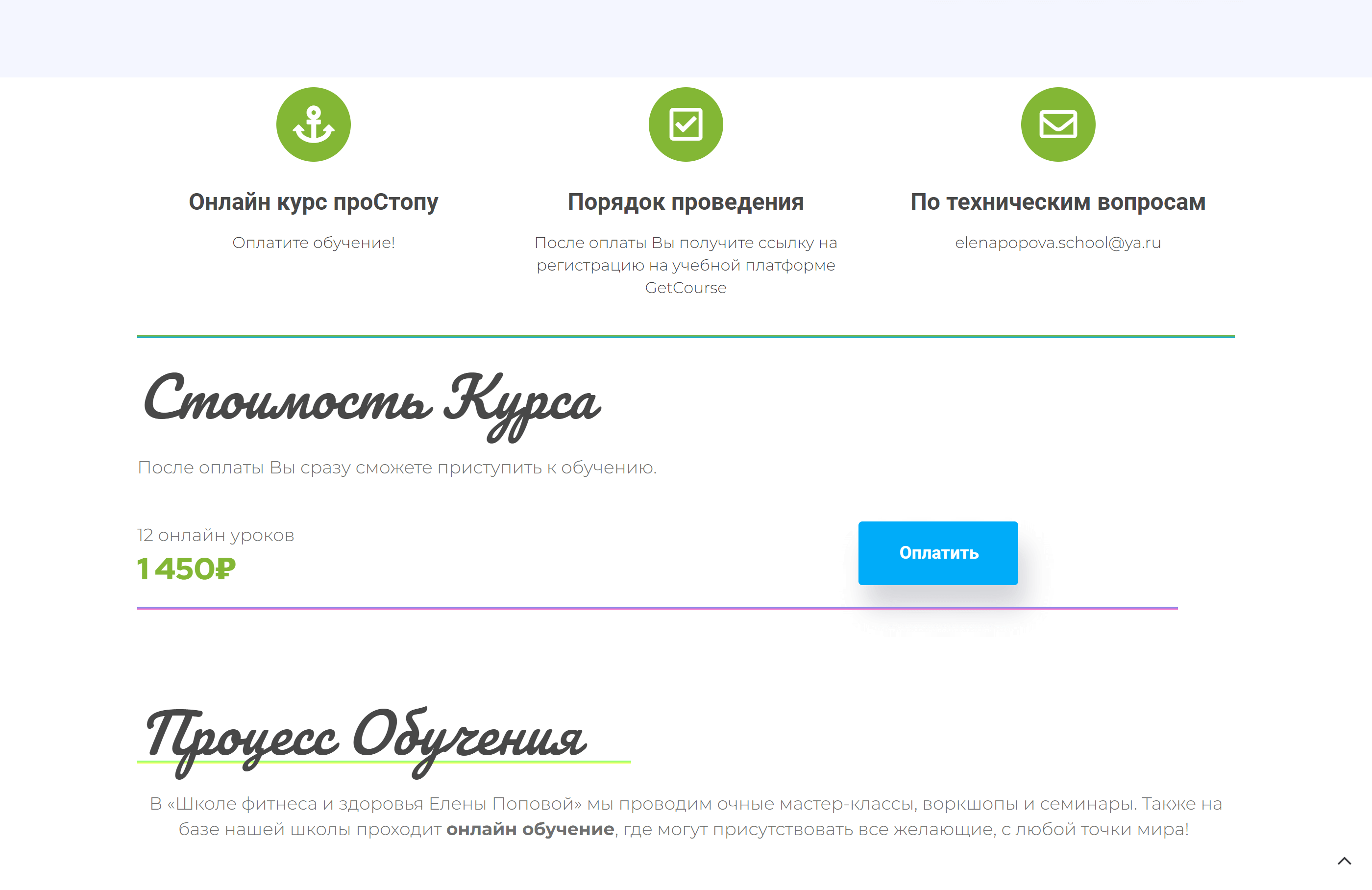Viewport: 1372px width, 890px height.
Task: Select the По техническим вопросам heading
Action: point(1058,202)
